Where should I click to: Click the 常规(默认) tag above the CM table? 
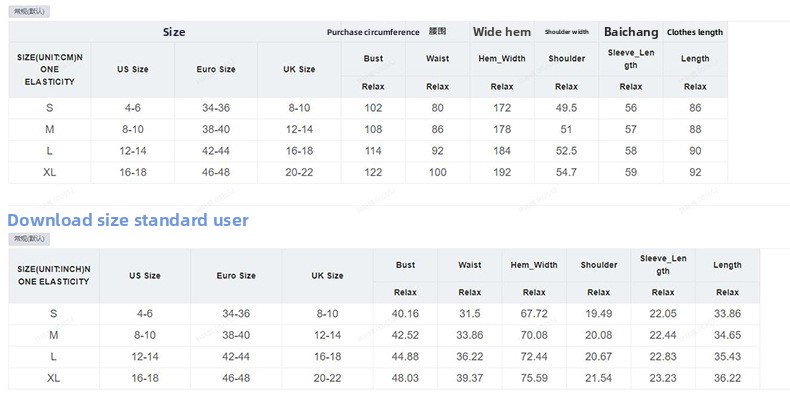click(29, 10)
